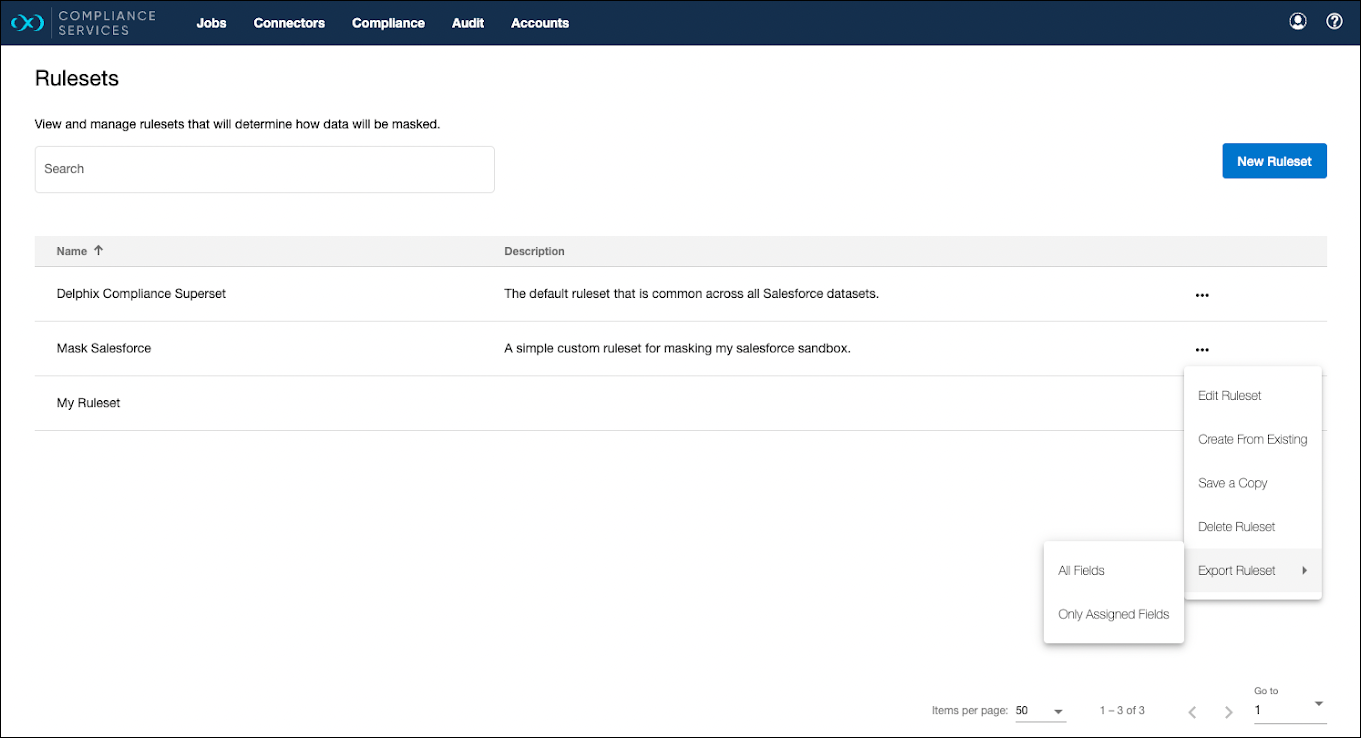The image size is (1361, 738).
Task: Choose Delete Ruleset in the menu
Action: pos(1237,527)
